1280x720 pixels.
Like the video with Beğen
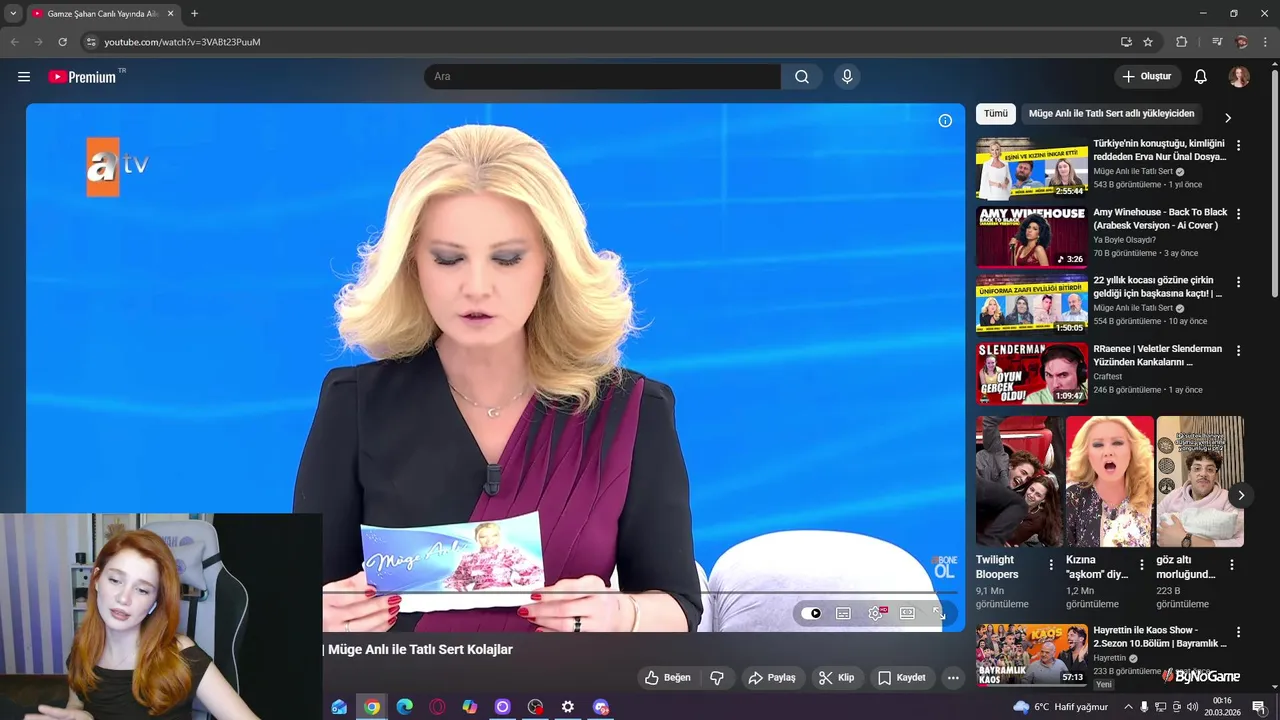(x=668, y=678)
